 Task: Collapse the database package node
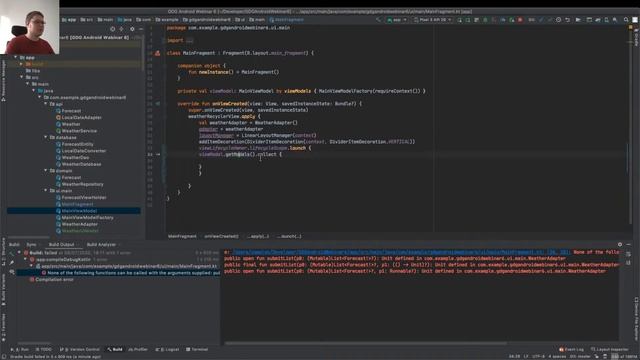pos(45,137)
